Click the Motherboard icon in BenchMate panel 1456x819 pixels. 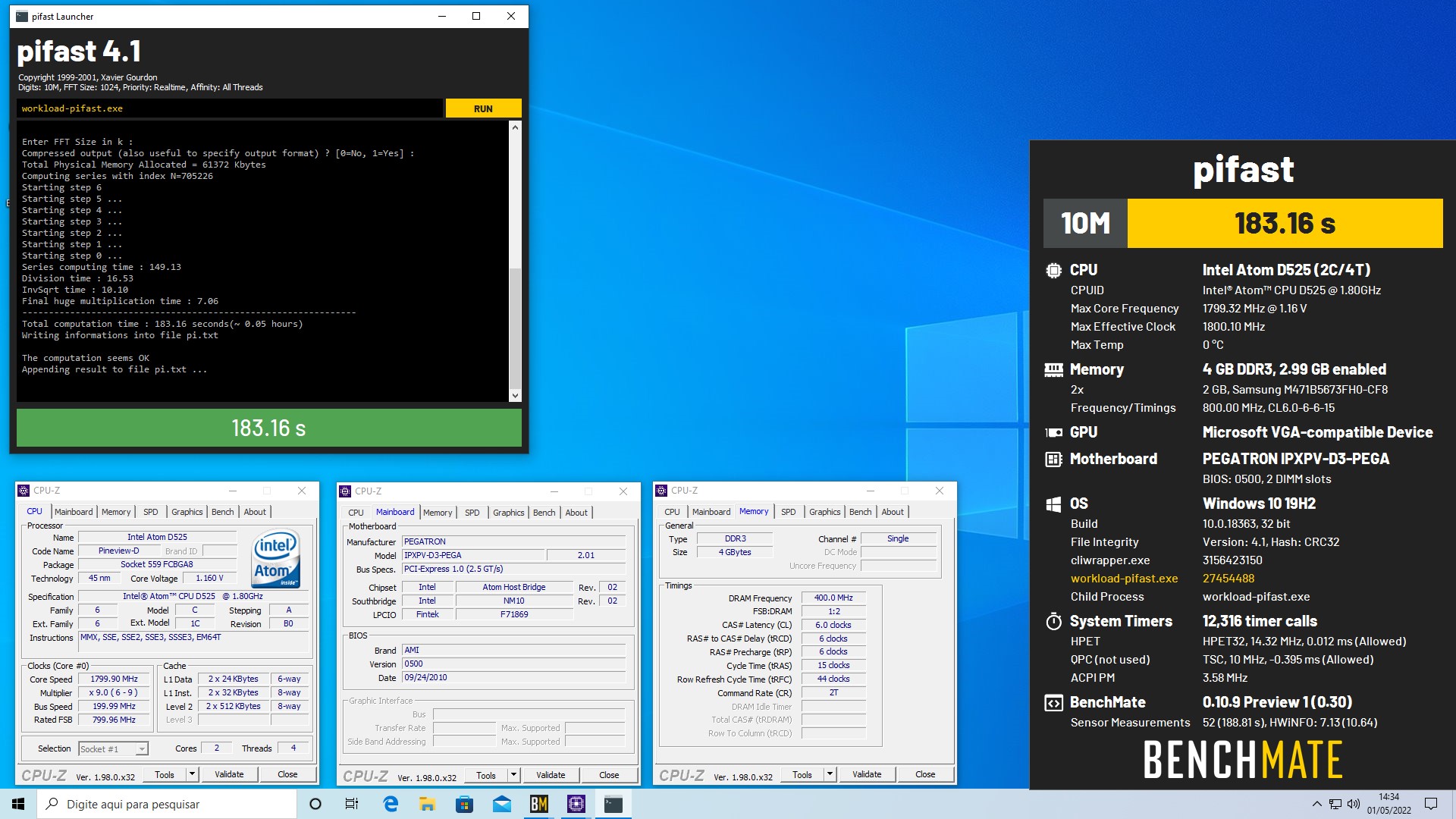tap(1053, 459)
